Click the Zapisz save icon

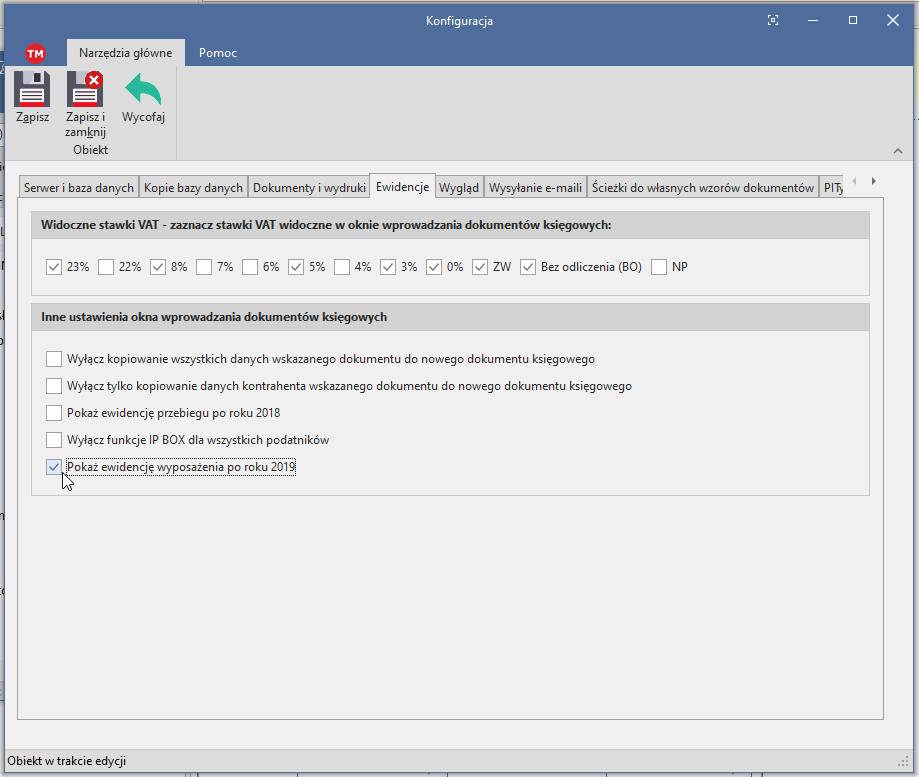32,90
